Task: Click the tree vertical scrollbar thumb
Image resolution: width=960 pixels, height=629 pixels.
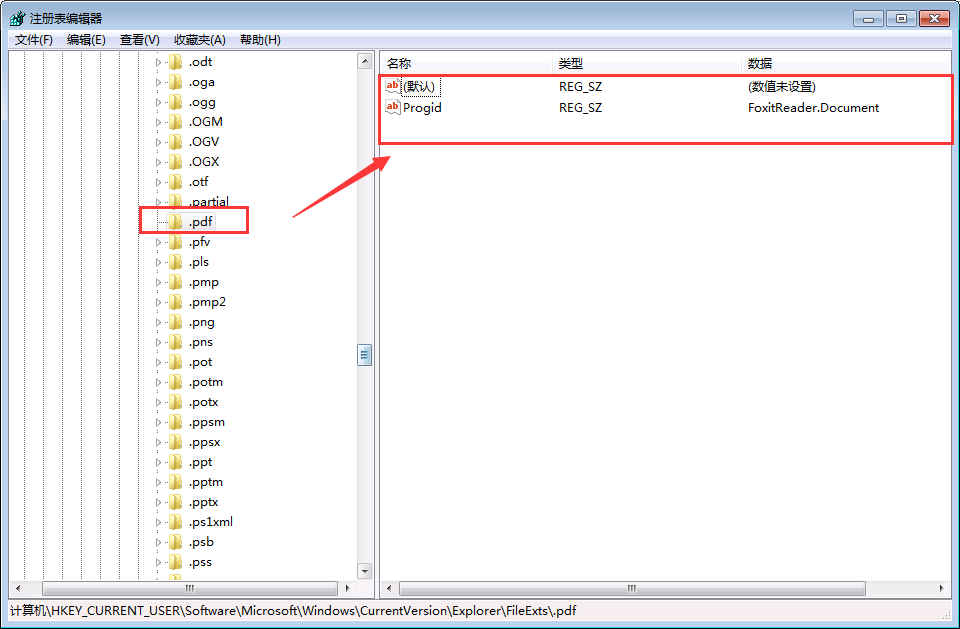Action: pyautogui.click(x=365, y=355)
